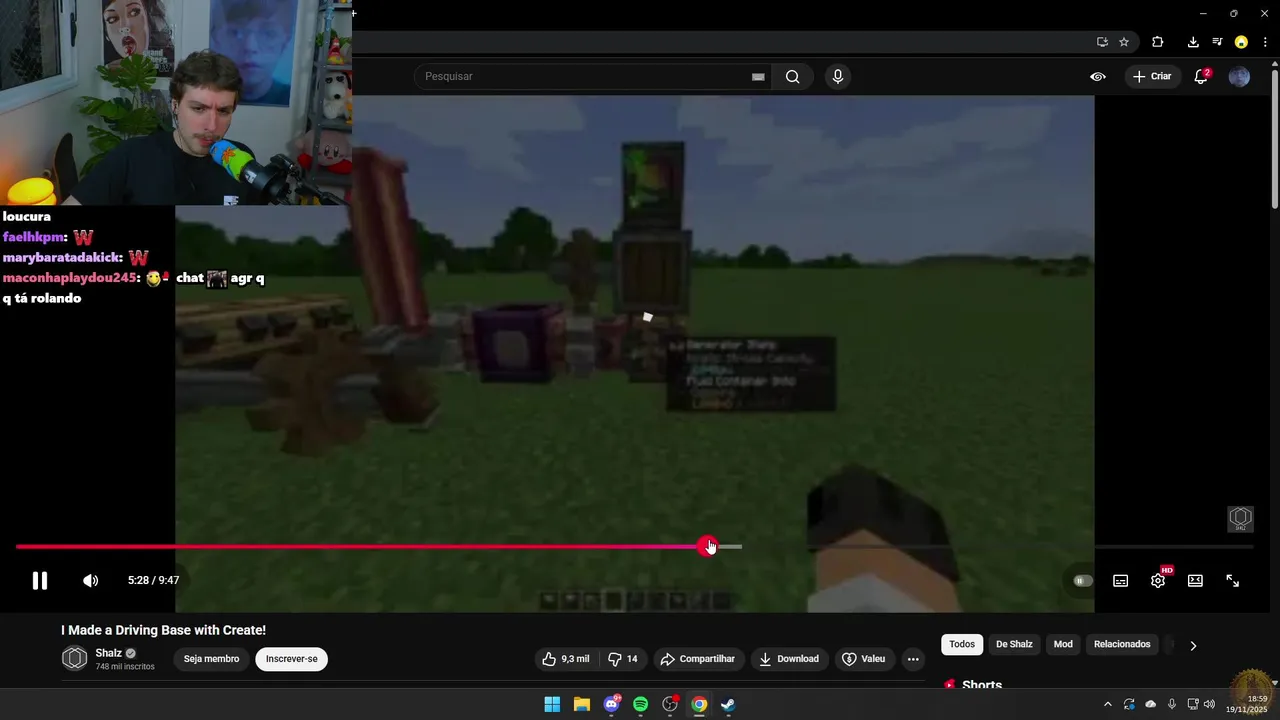
Task: Click the Shorts section heading
Action: (x=982, y=686)
